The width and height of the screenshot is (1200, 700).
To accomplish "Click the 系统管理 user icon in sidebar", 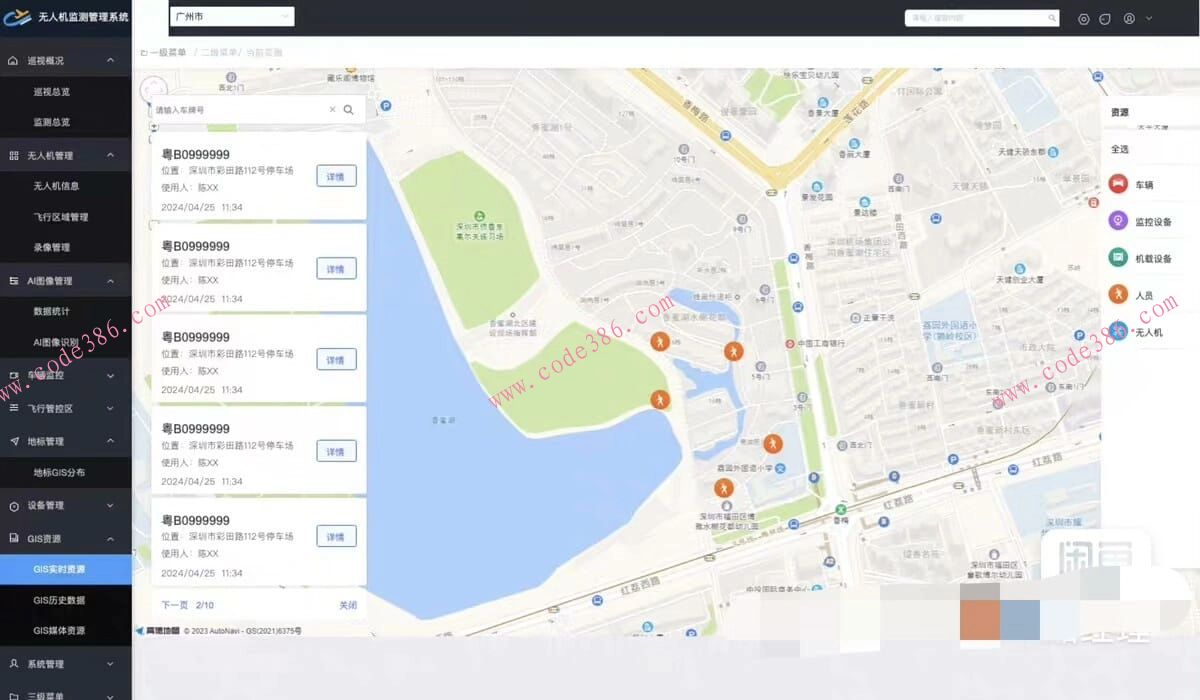I will click(x=14, y=663).
